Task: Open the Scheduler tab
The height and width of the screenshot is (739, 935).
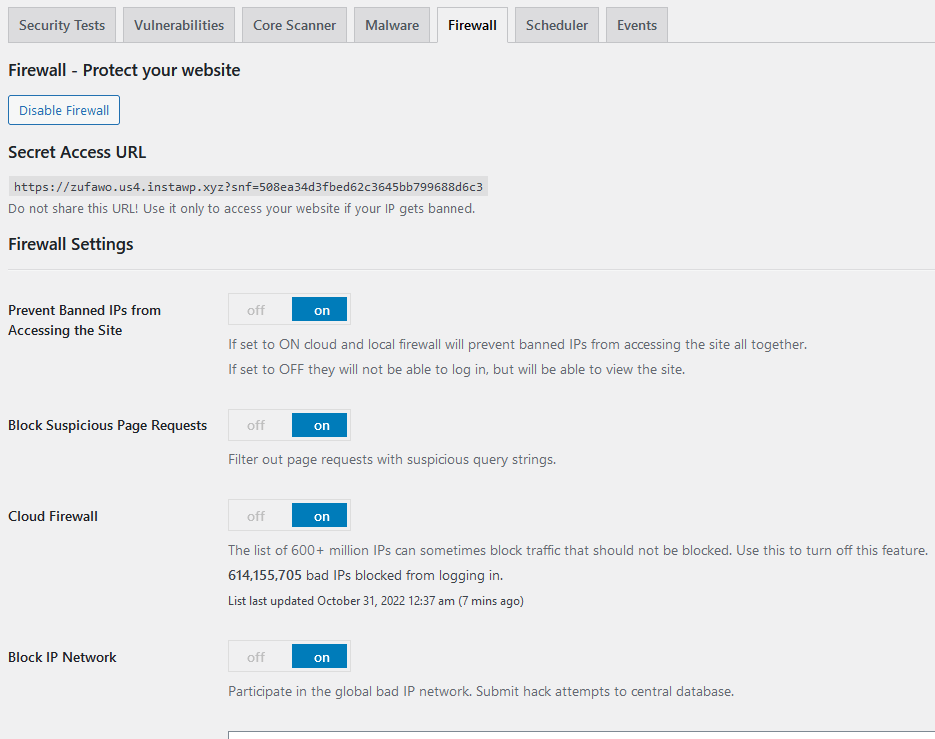Action: tap(557, 25)
